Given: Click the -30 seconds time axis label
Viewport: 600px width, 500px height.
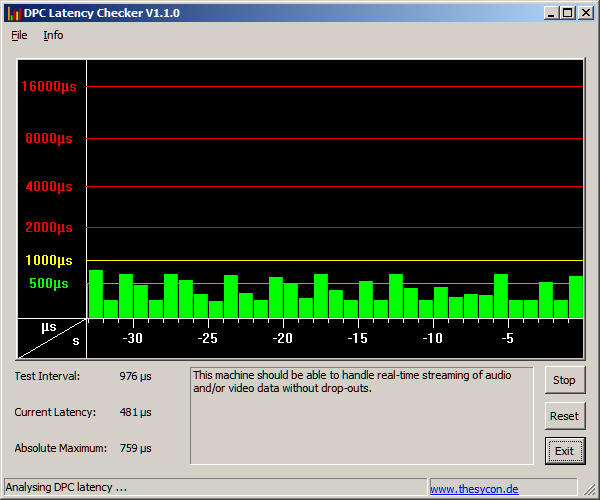Looking at the screenshot, I should [x=132, y=339].
